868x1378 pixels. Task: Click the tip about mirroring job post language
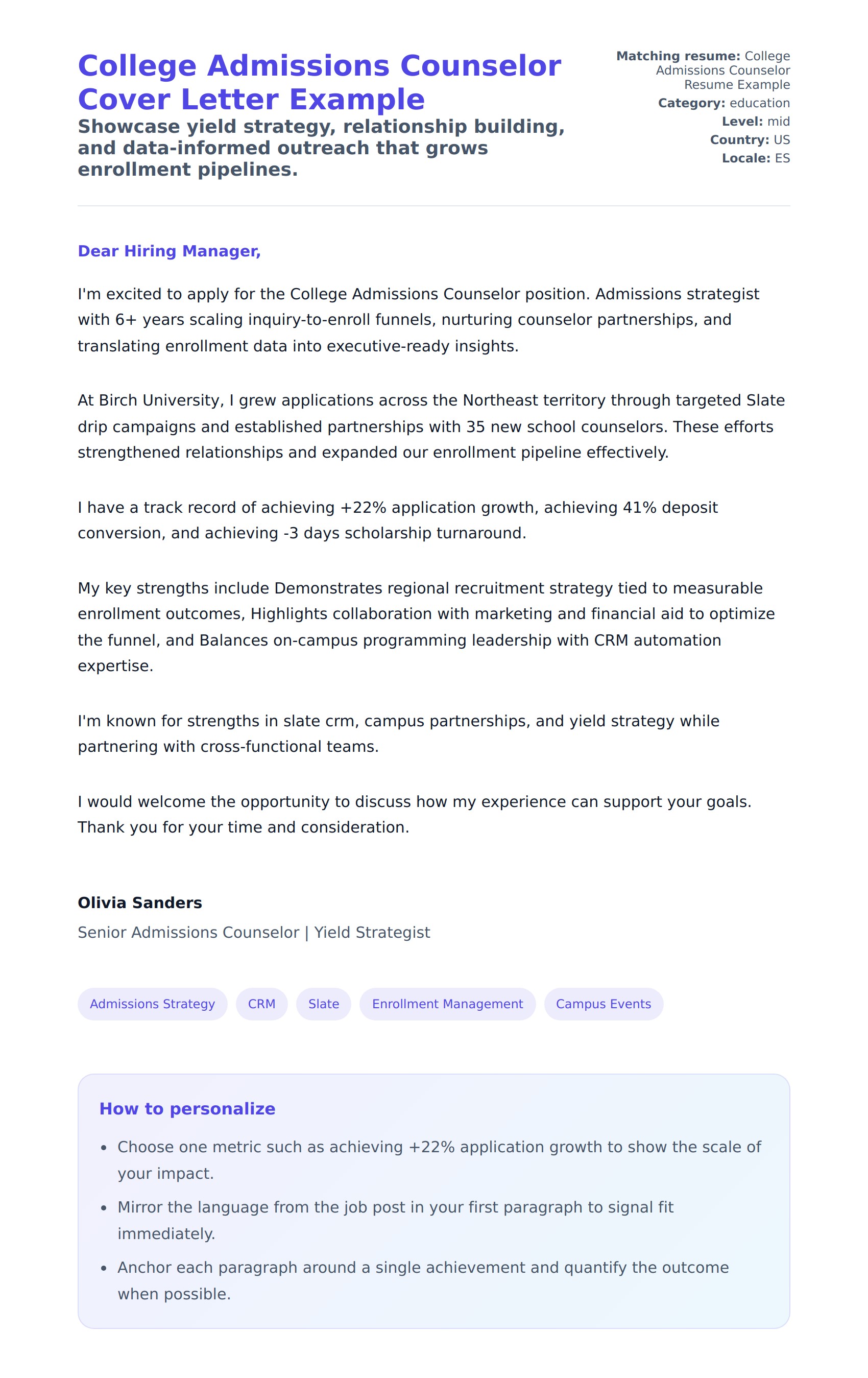395,1220
